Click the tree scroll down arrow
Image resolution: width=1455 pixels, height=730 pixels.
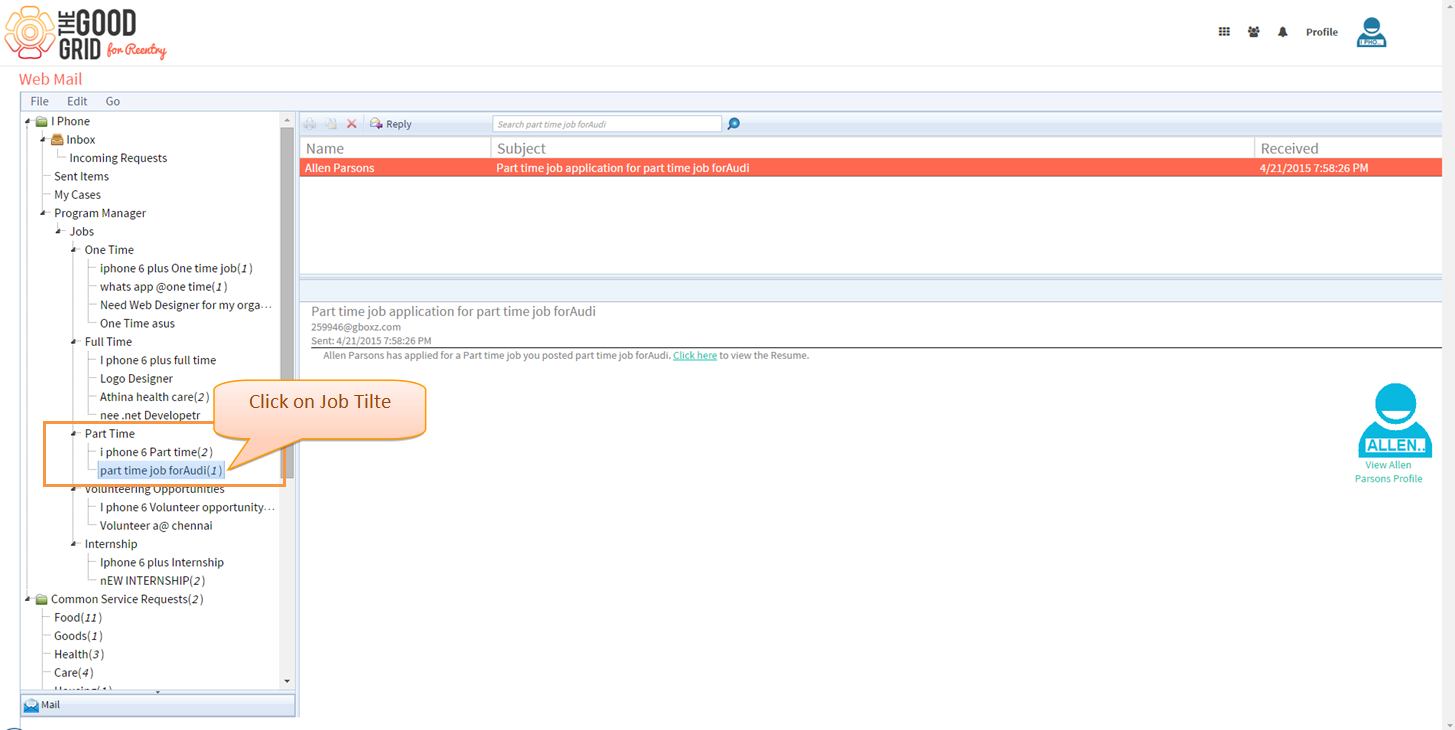click(x=287, y=681)
